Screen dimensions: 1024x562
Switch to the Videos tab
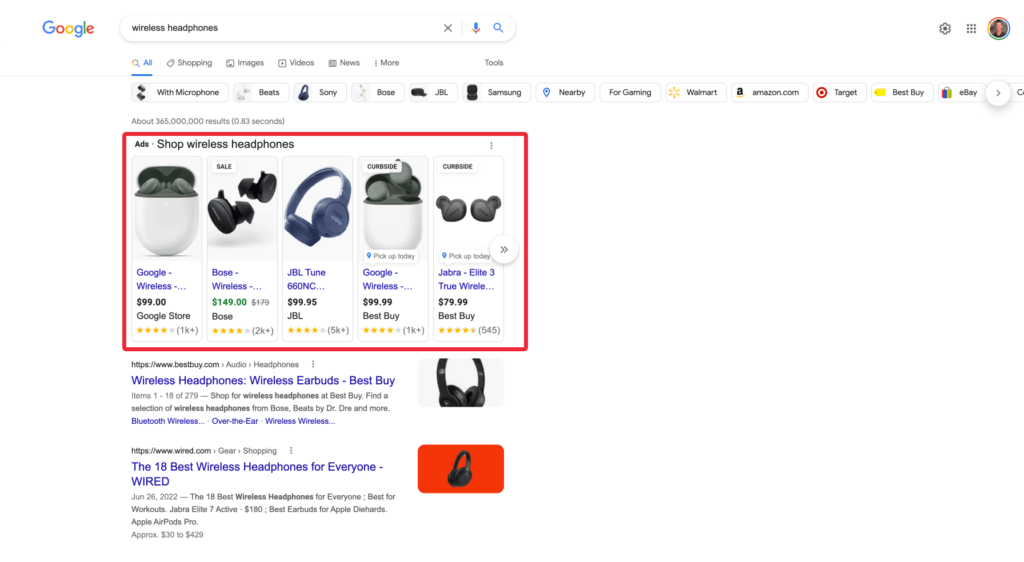click(296, 63)
